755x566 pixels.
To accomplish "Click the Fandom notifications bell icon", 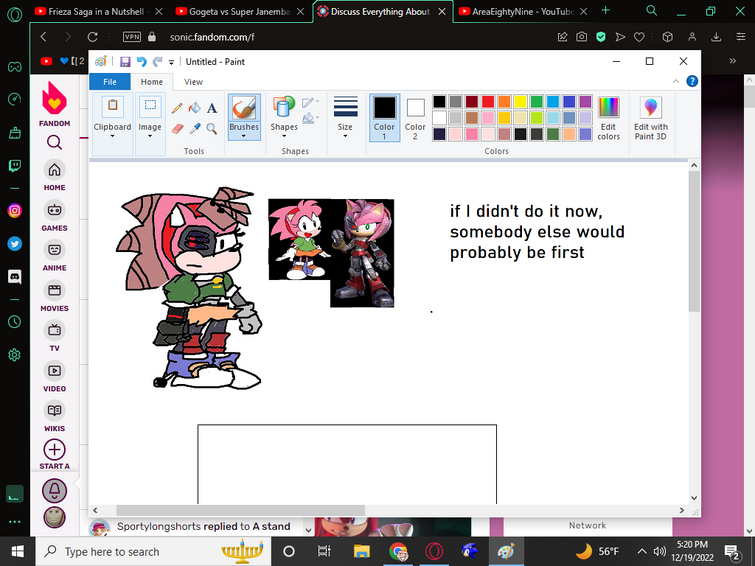I will (x=54, y=491).
